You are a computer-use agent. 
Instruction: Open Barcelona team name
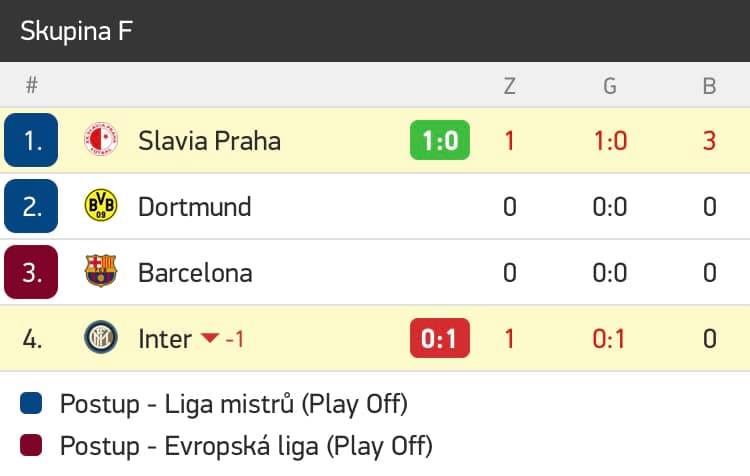click(195, 273)
